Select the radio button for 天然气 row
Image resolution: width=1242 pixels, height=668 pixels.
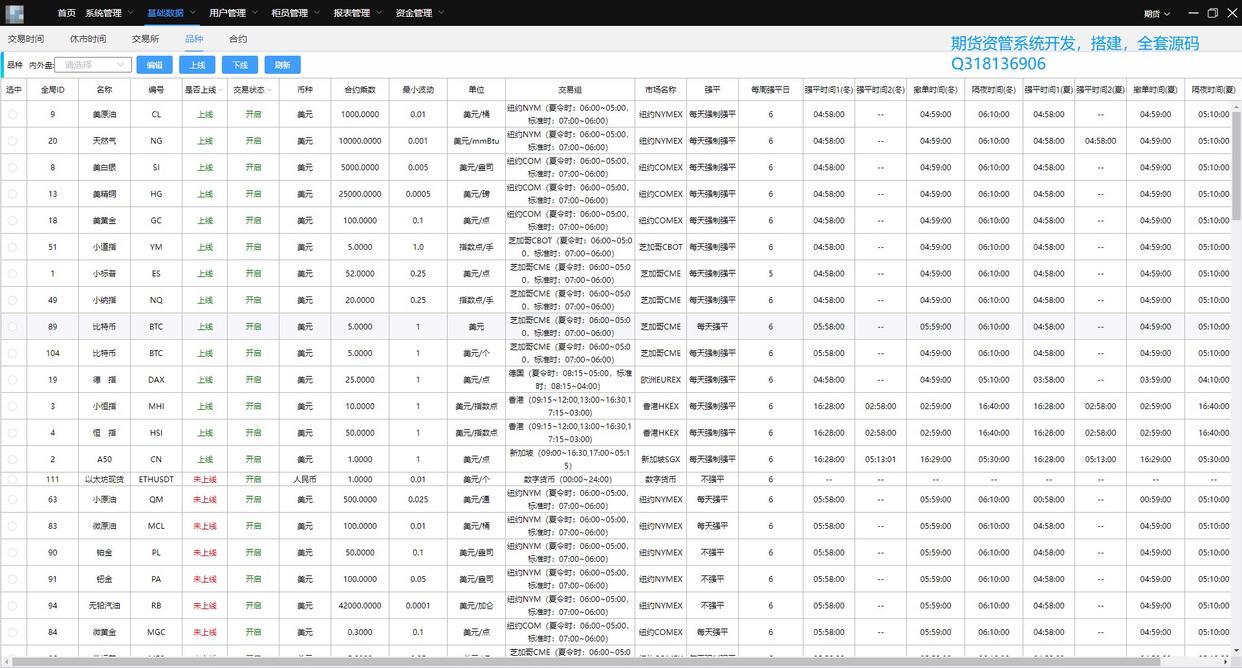click(13, 141)
